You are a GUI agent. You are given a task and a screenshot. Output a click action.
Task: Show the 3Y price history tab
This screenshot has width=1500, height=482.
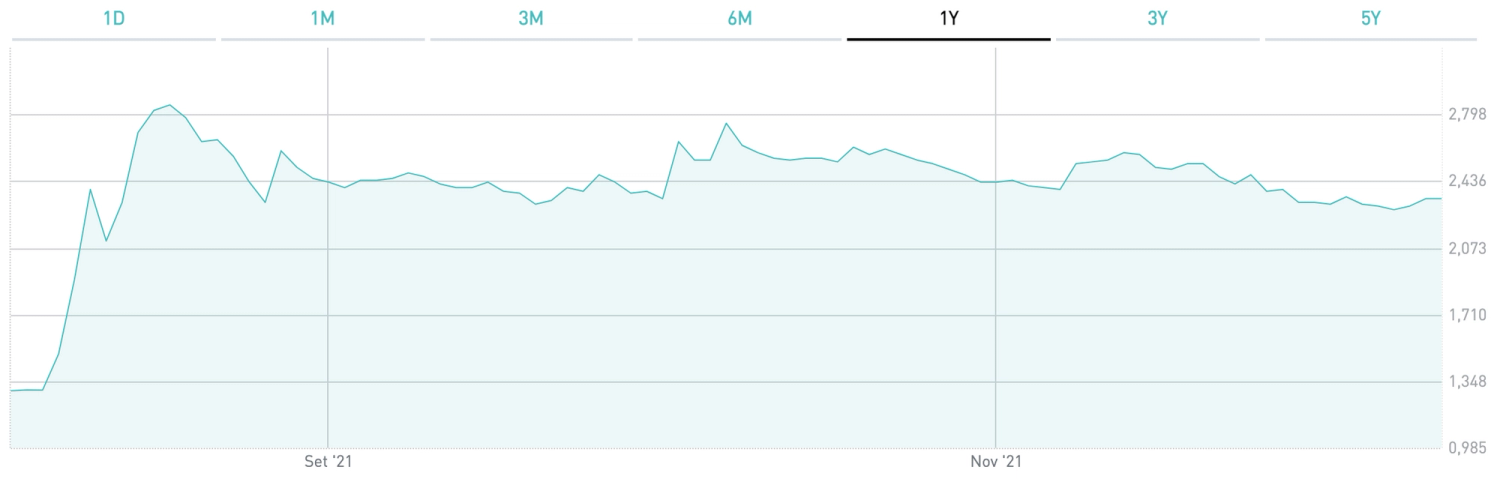(x=1157, y=20)
